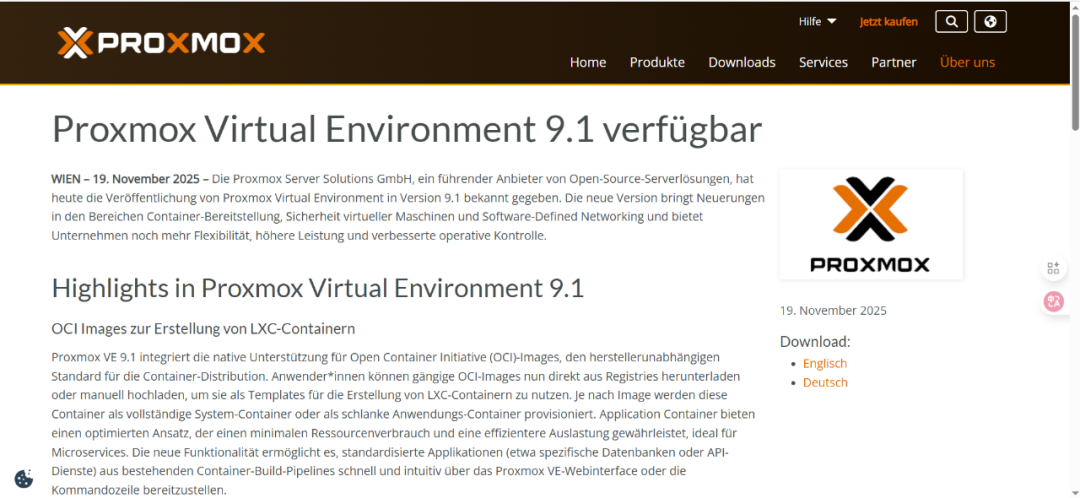Click the 'Highlights in Proxmox Virtual Environment 9.1' heading

(x=318, y=288)
